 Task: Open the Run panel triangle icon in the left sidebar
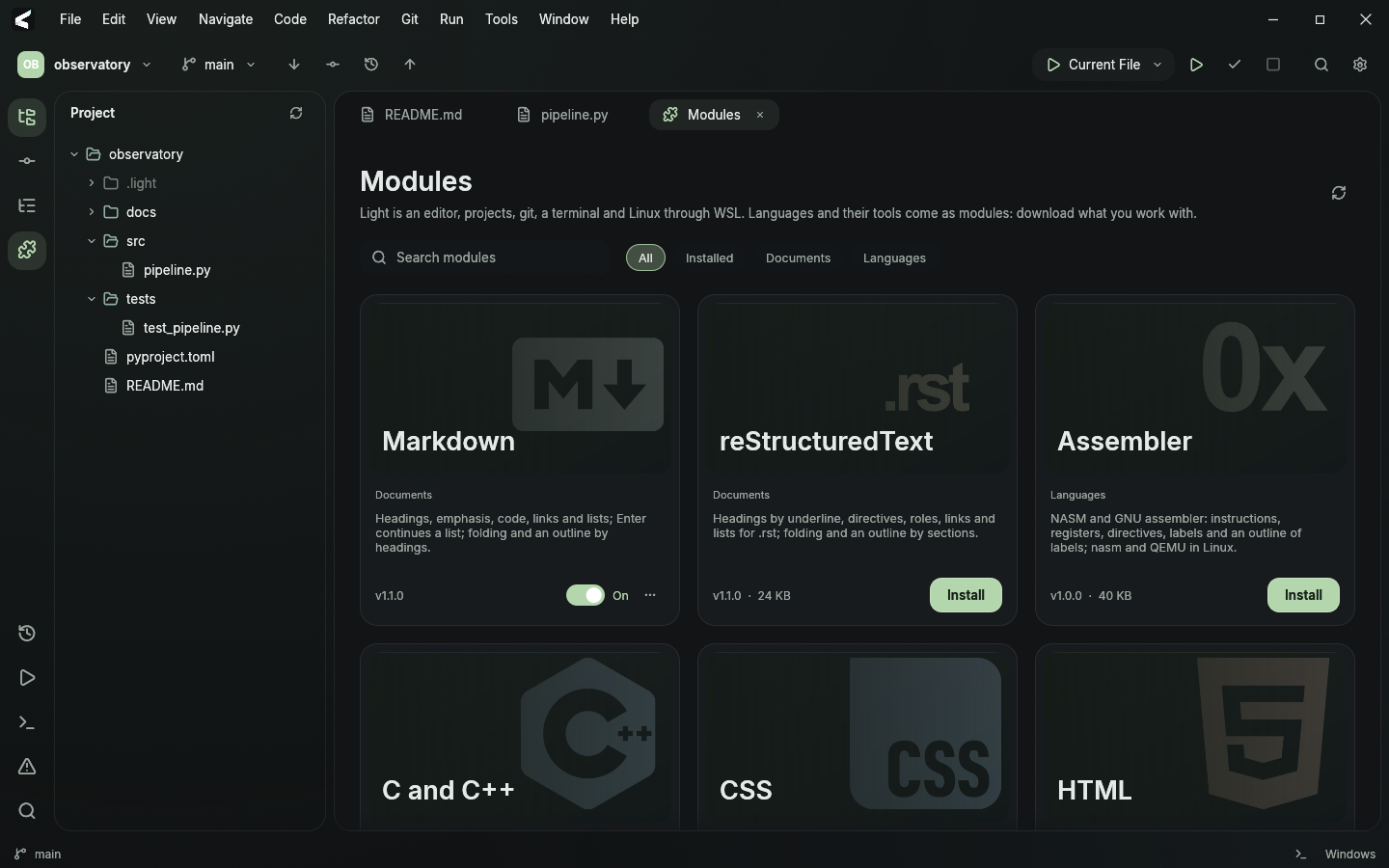coord(27,678)
